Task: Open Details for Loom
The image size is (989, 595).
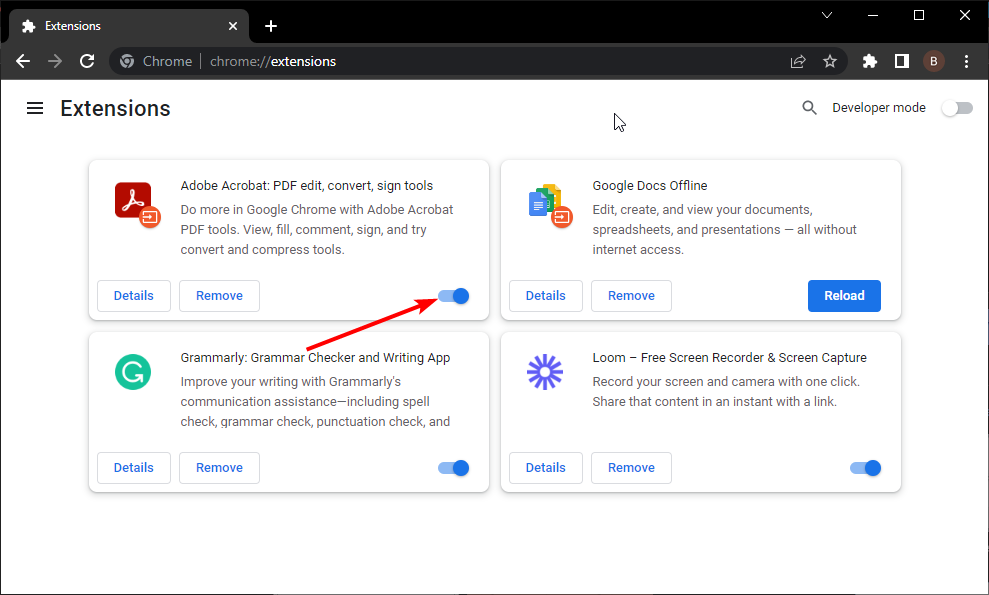Action: tap(546, 468)
